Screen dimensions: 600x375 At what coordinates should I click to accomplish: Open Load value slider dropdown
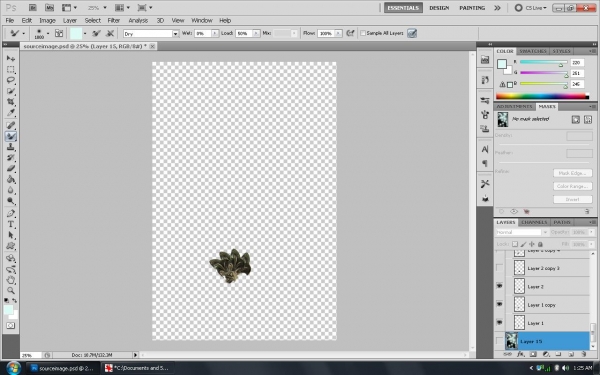click(256, 34)
